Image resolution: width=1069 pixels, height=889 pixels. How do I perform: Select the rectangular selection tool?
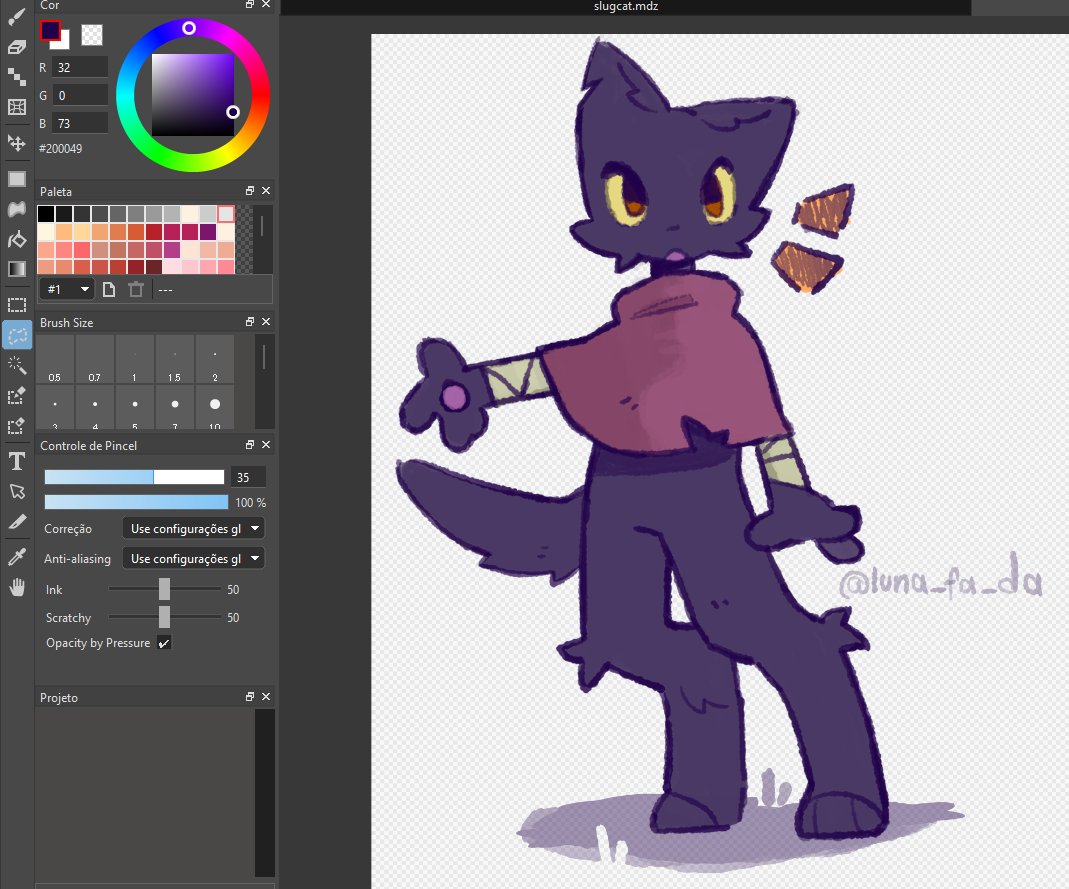tap(16, 305)
